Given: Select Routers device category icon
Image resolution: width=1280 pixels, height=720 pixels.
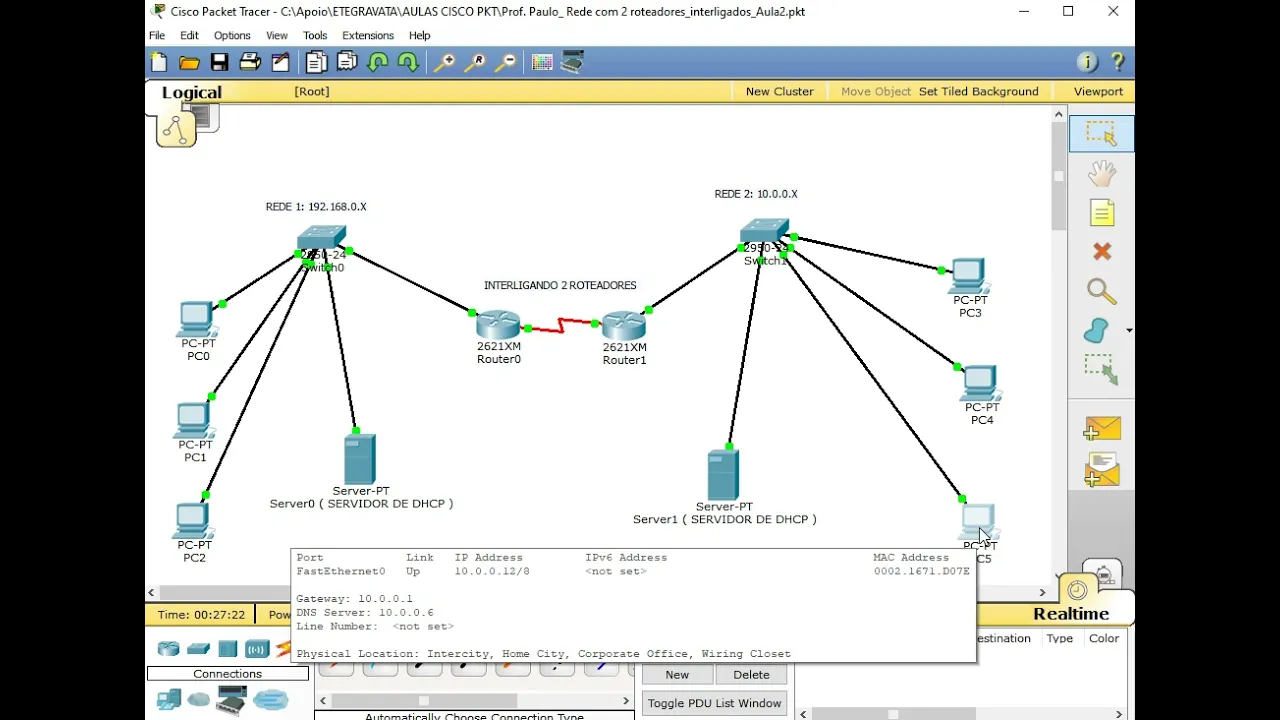Looking at the screenshot, I should click(168, 648).
